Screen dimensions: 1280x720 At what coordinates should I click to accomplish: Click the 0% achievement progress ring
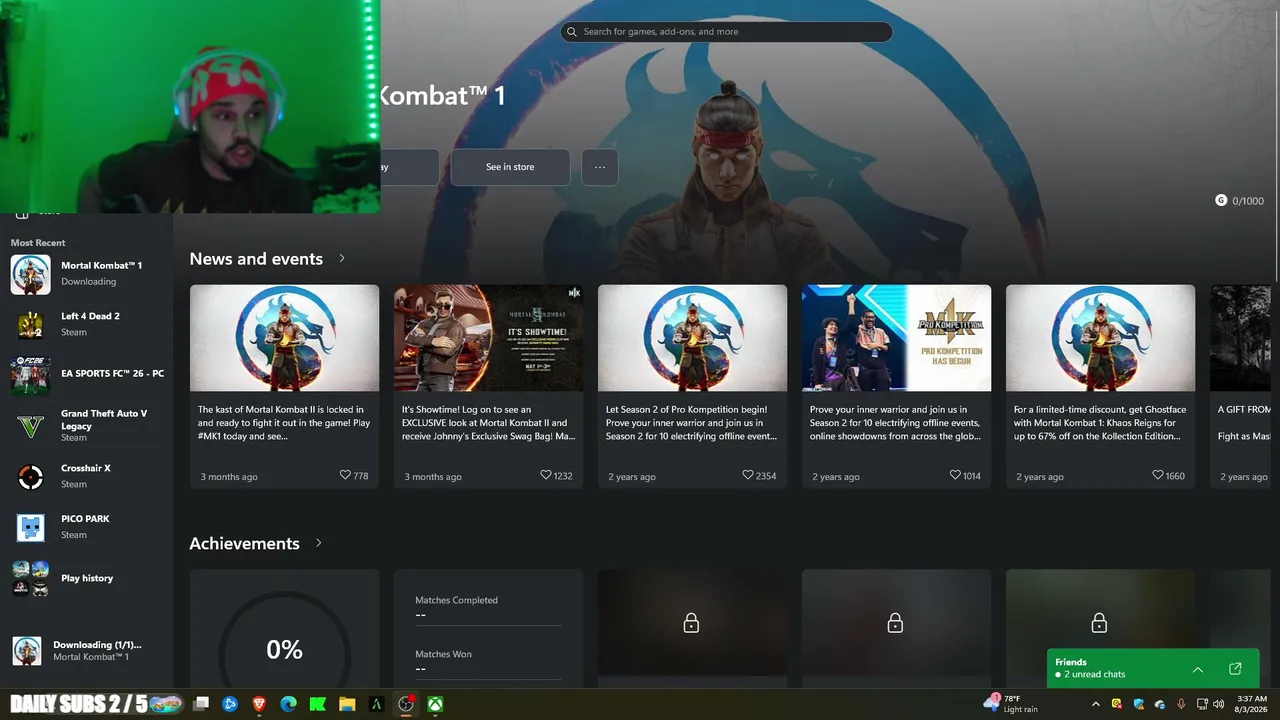(x=284, y=650)
